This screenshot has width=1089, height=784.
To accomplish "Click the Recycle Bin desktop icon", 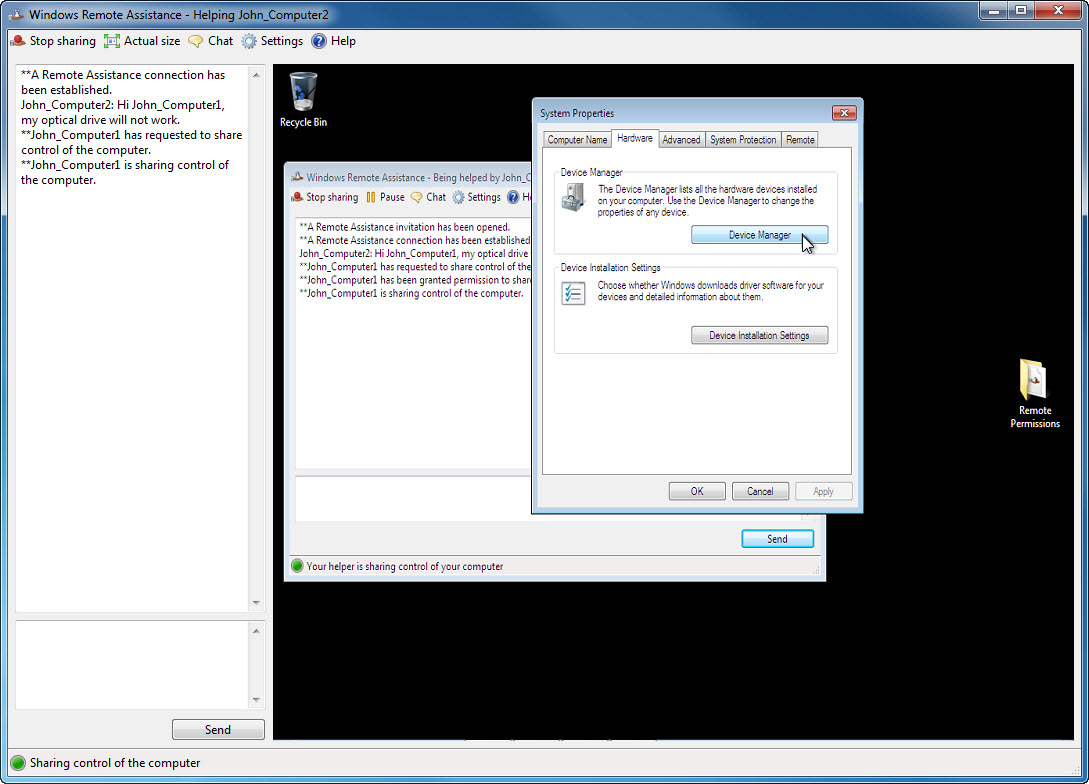I will point(304,100).
